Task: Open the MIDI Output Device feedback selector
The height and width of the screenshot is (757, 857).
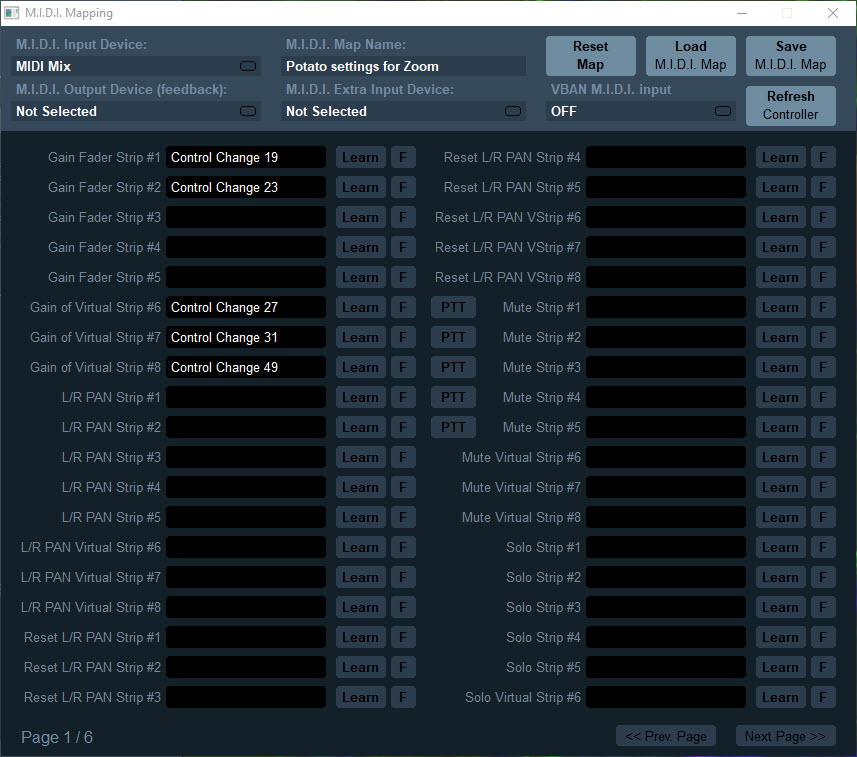Action: pyautogui.click(x=136, y=111)
